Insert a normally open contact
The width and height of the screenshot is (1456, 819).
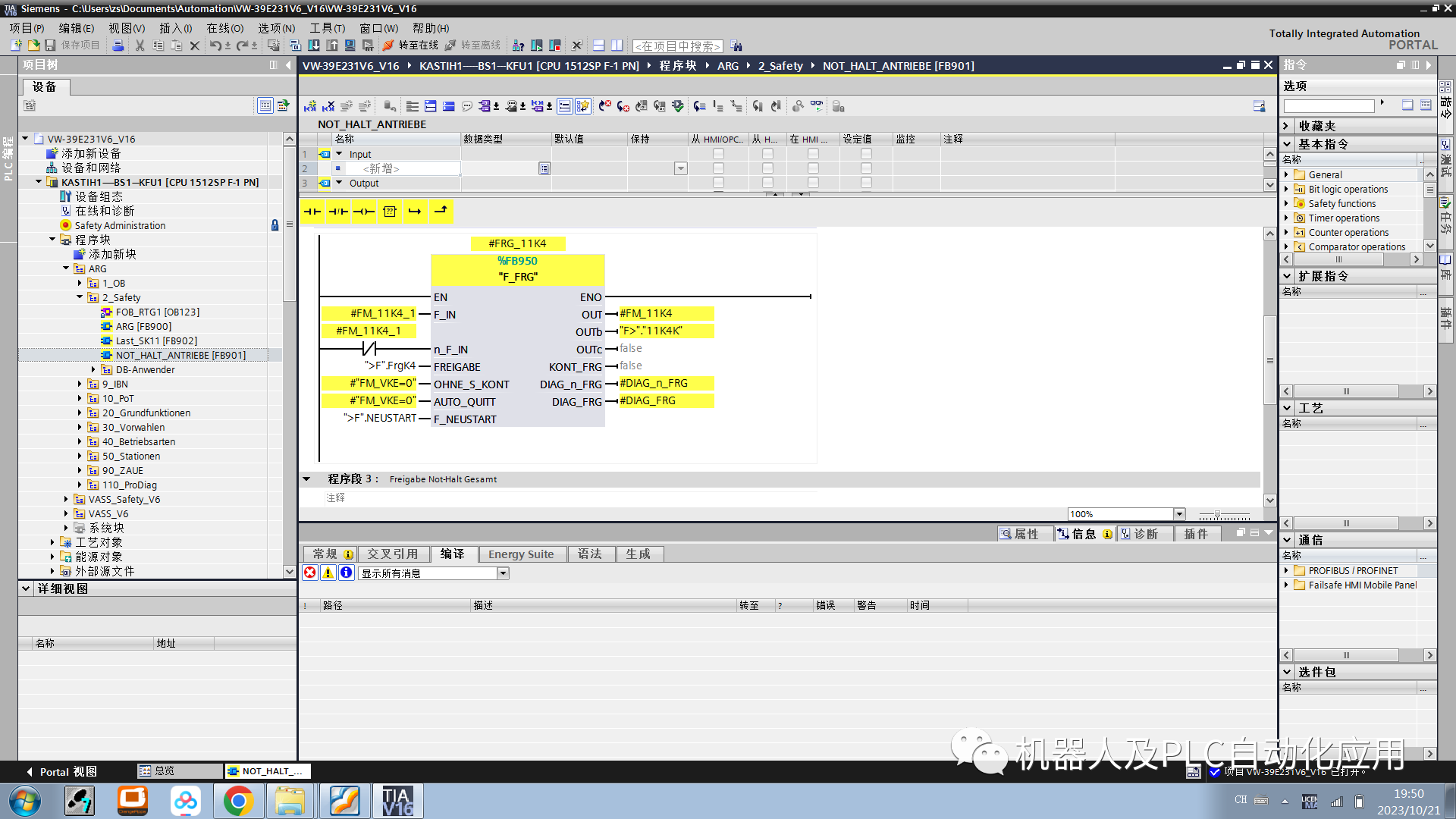click(312, 212)
